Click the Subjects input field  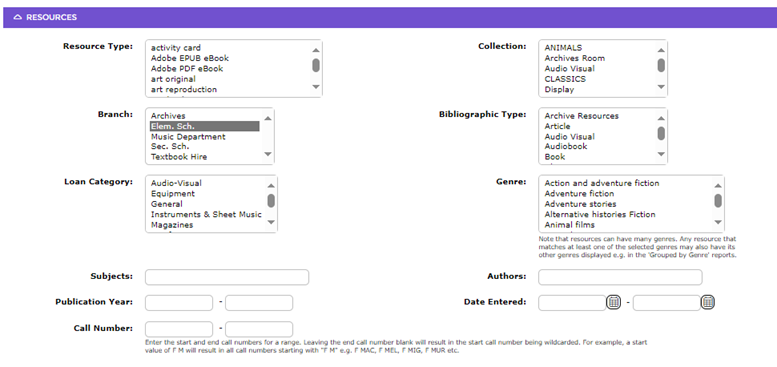tap(227, 277)
